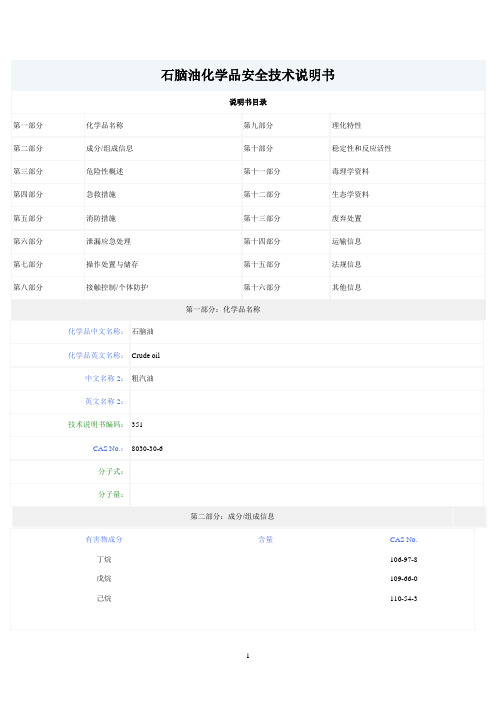Click 操作处置与储存 in the contents table
Image resolution: width=496 pixels, height=702 pixels.
112,264
